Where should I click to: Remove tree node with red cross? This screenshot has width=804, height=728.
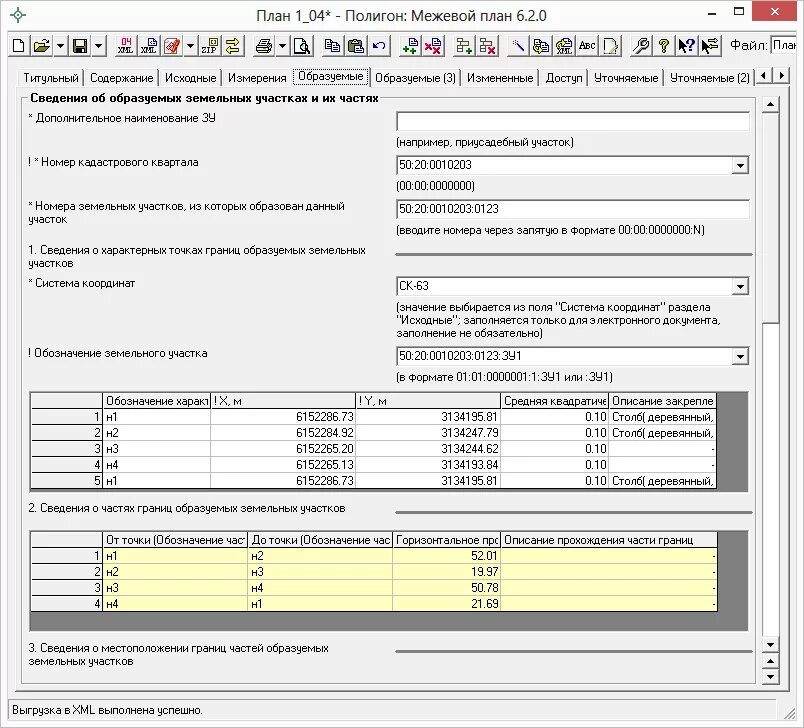pos(487,46)
